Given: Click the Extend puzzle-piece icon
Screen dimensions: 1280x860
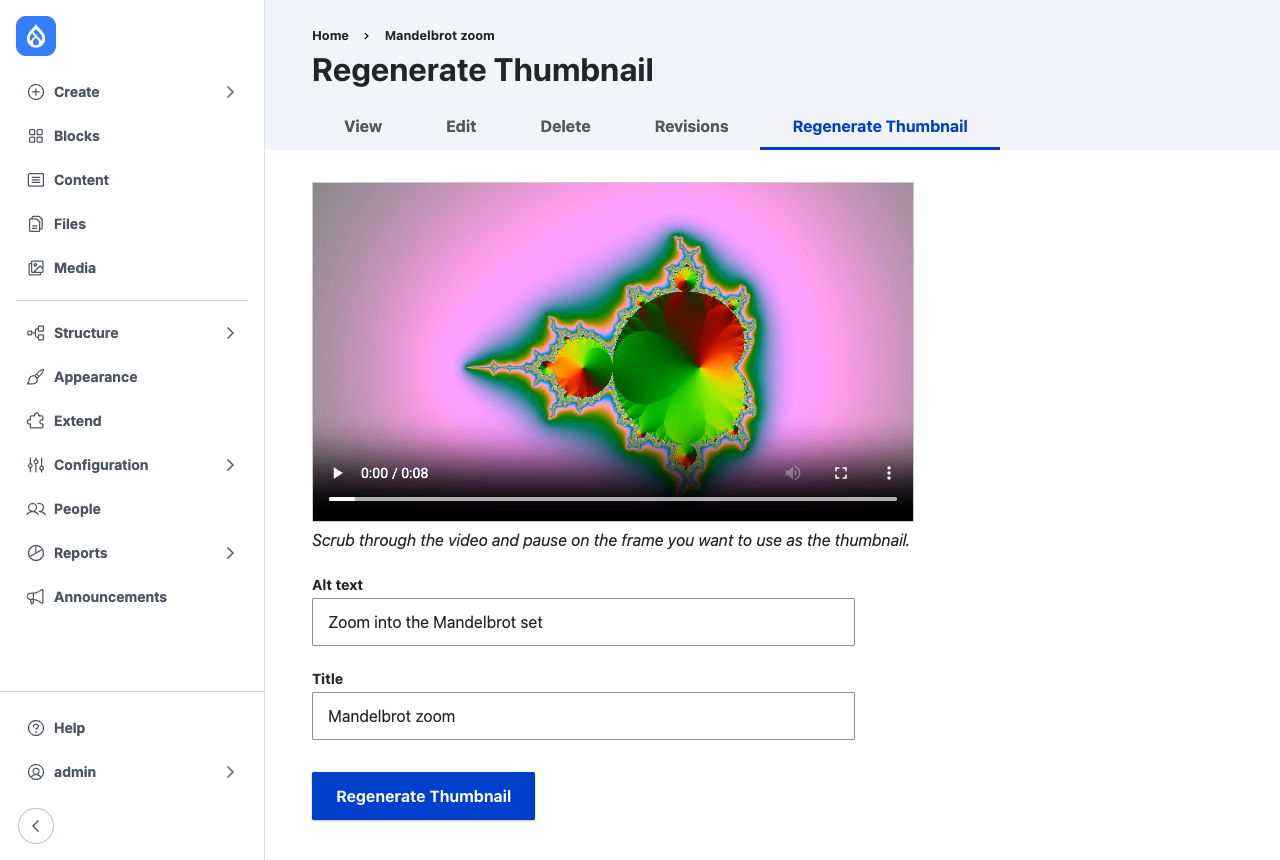Looking at the screenshot, I should coord(36,421).
